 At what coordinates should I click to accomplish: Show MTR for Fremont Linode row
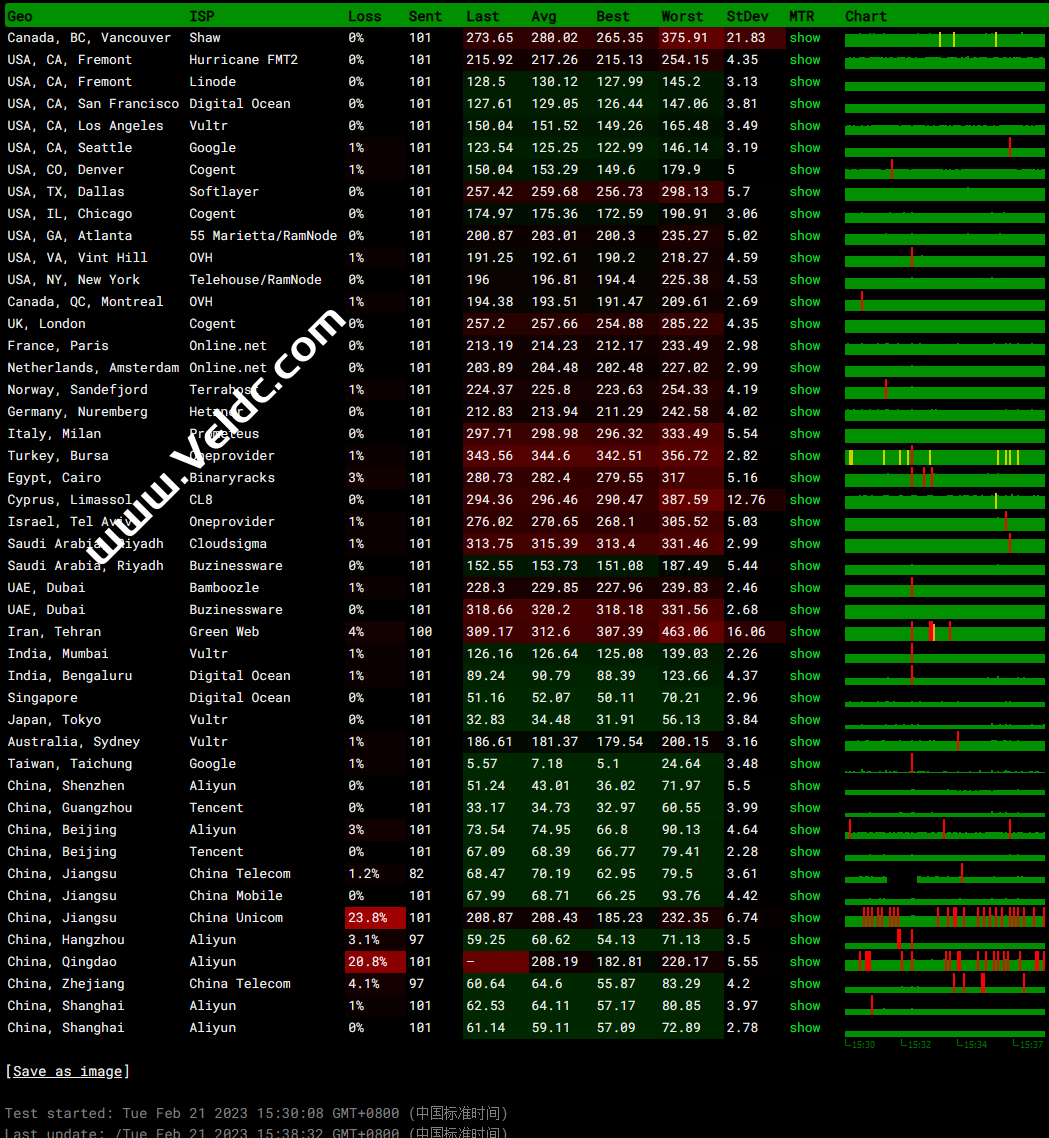(x=804, y=82)
